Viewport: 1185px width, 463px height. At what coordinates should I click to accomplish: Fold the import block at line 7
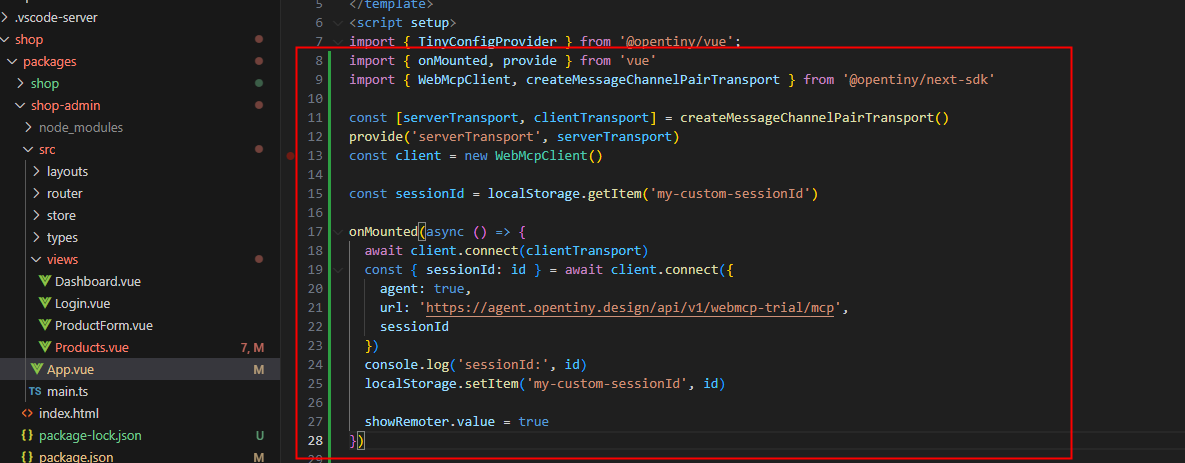pyautogui.click(x=338, y=42)
